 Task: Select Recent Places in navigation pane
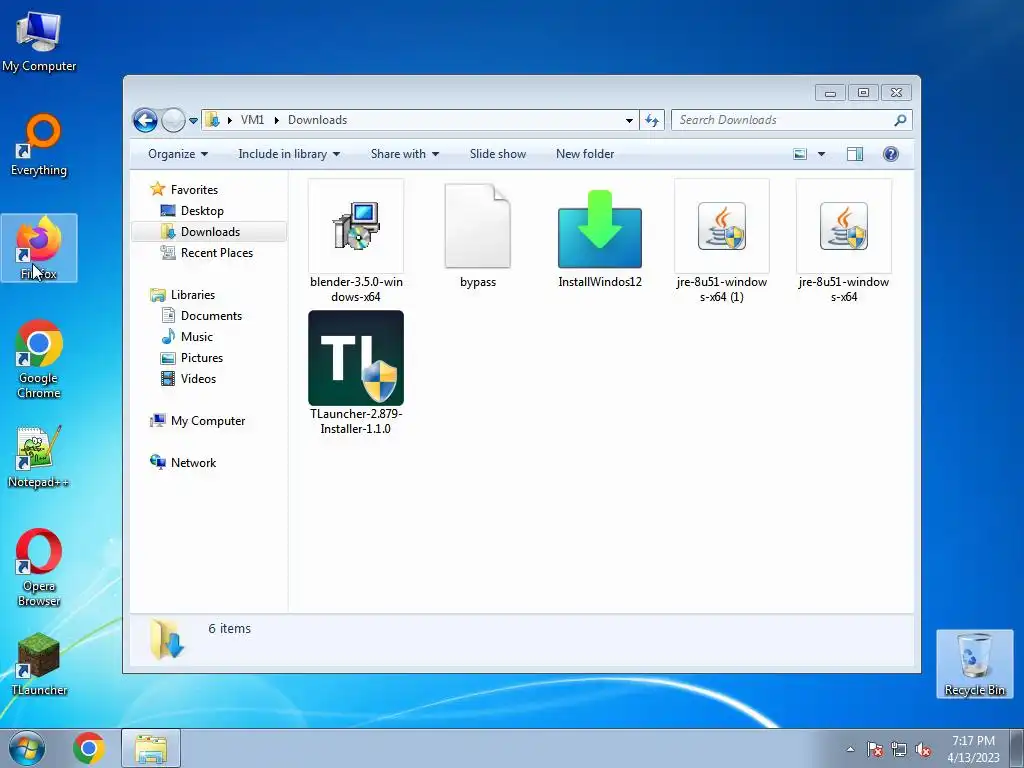point(217,253)
